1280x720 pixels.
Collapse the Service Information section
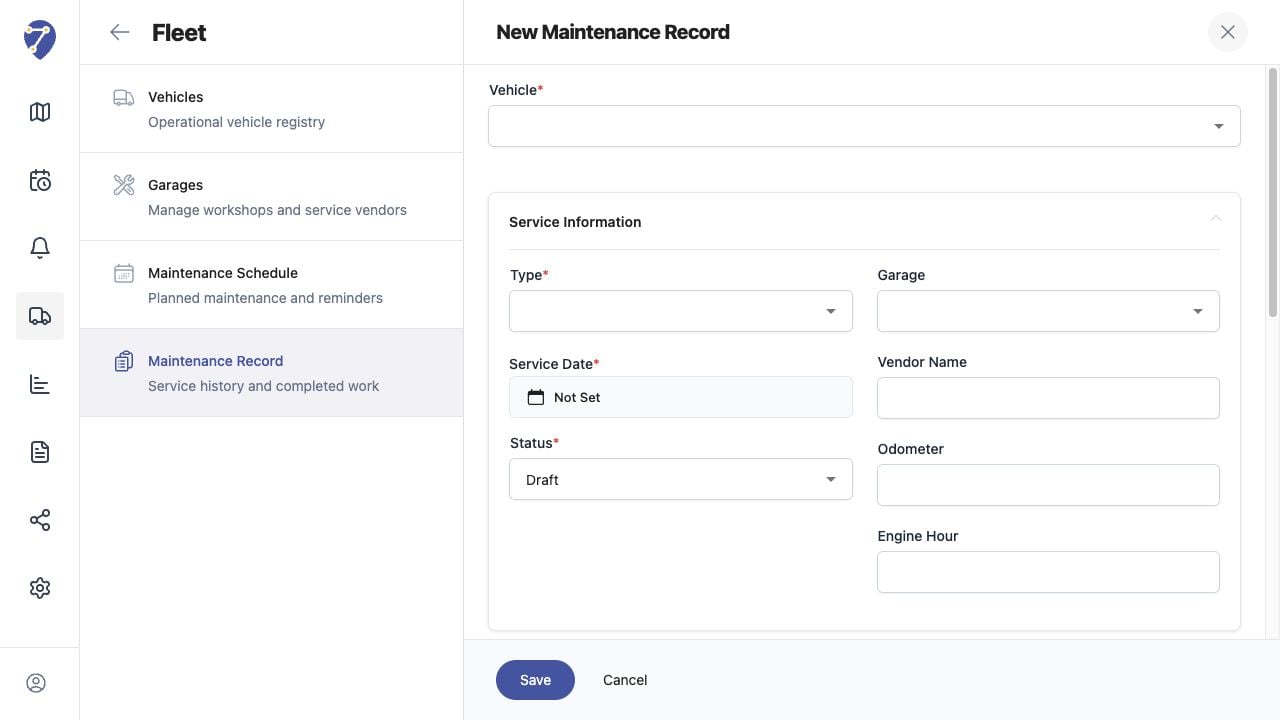pos(1216,219)
